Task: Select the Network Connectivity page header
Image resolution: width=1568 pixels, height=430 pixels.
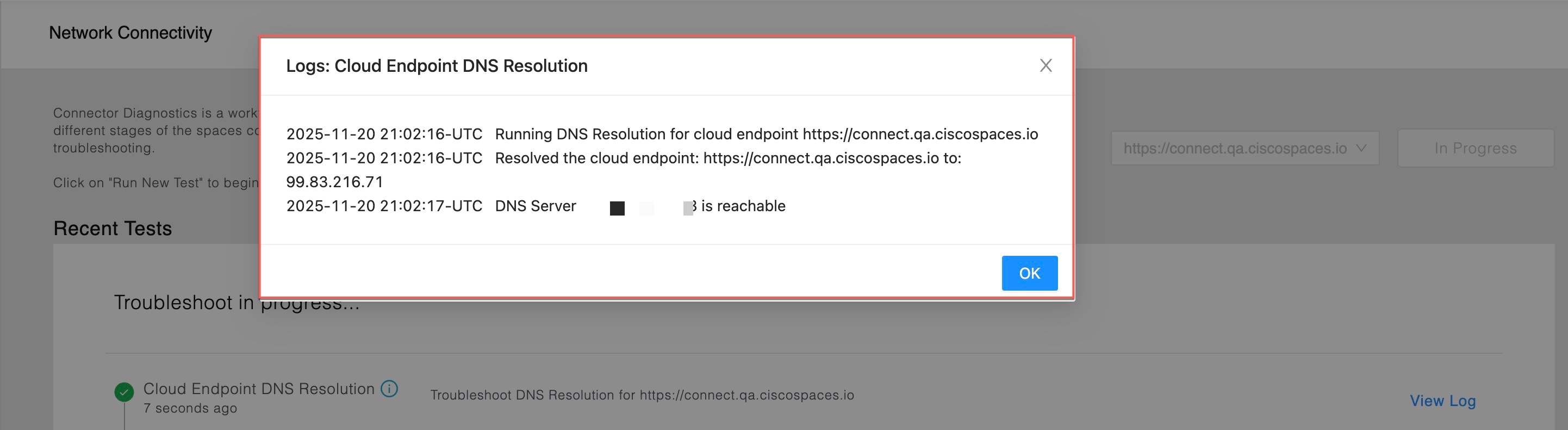Action: click(x=130, y=33)
